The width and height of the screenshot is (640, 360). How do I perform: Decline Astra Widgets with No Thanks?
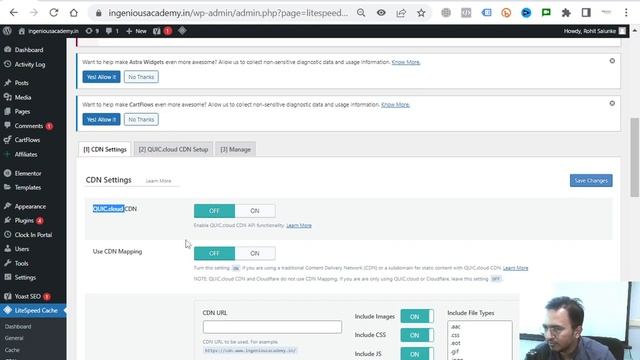click(141, 77)
